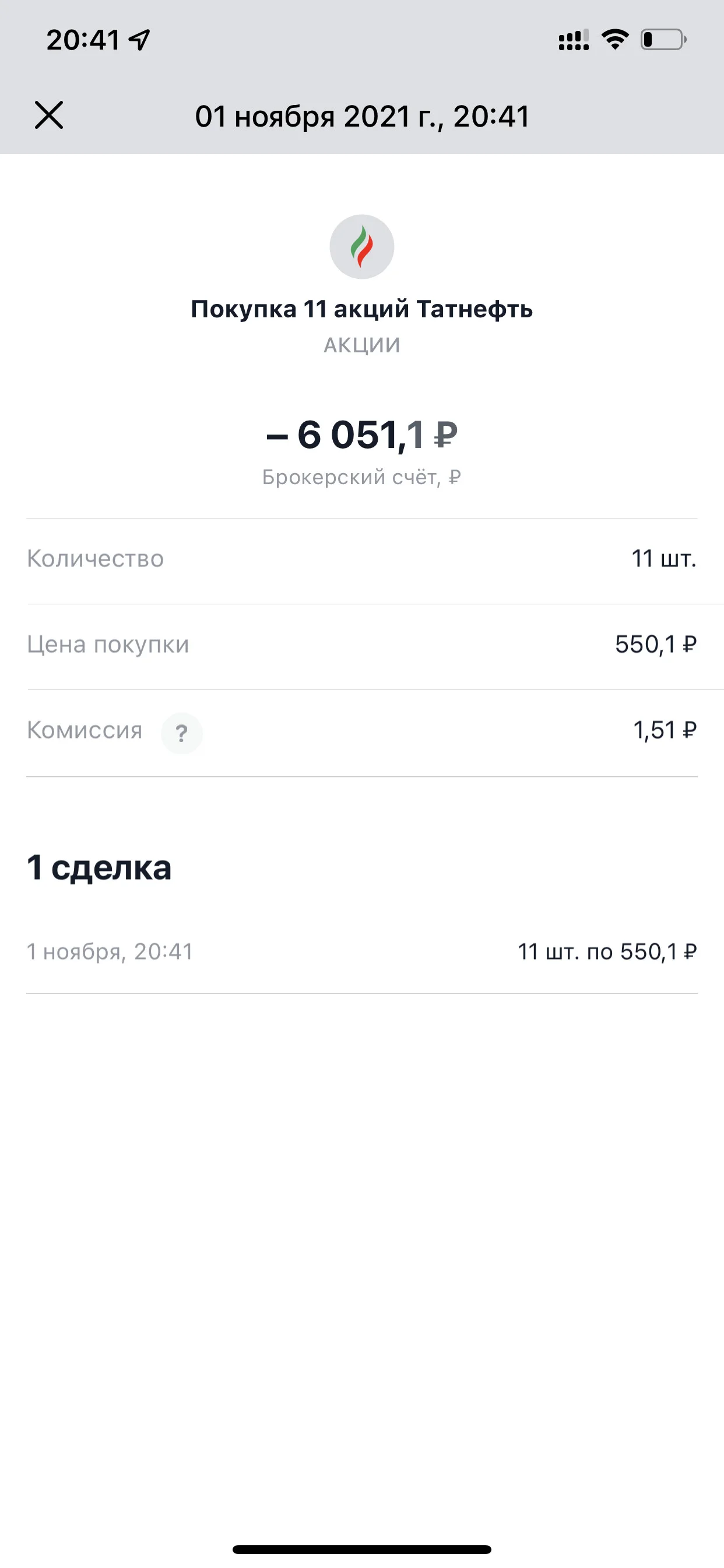The height and width of the screenshot is (1568, 724).
Task: Tap the status bar clock 20:41
Action: point(83,40)
